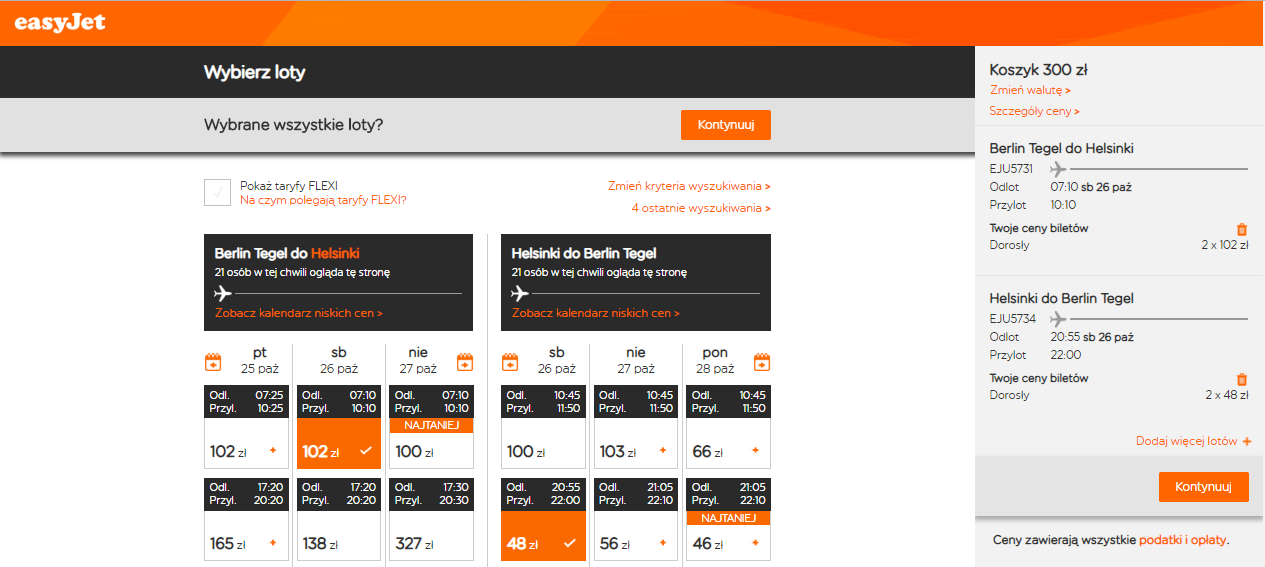Click the plus icon next to Dodaj więcej lotów
Screen dimensions: 1265x567
1246,441
